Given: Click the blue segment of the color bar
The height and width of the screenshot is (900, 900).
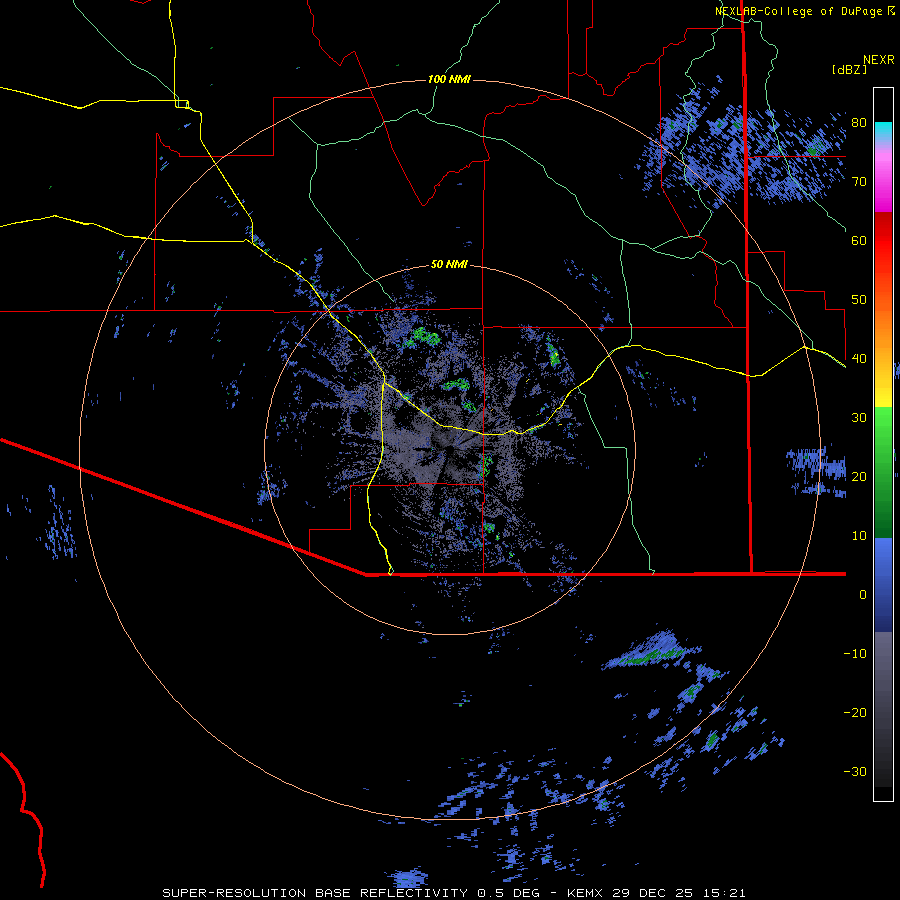Looking at the screenshot, I should pos(883,585).
